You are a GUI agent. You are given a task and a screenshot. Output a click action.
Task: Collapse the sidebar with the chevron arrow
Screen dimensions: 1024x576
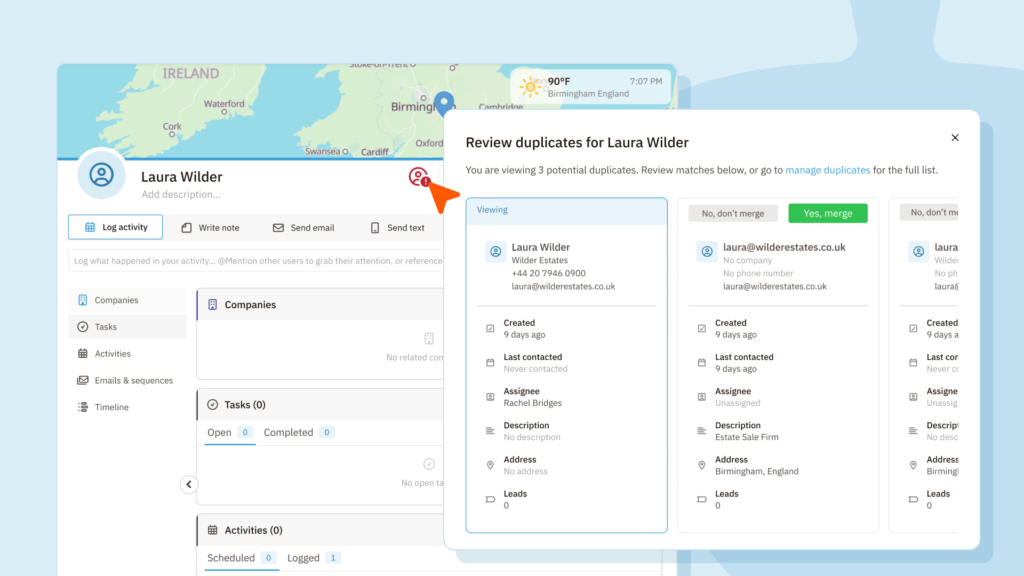click(x=189, y=485)
